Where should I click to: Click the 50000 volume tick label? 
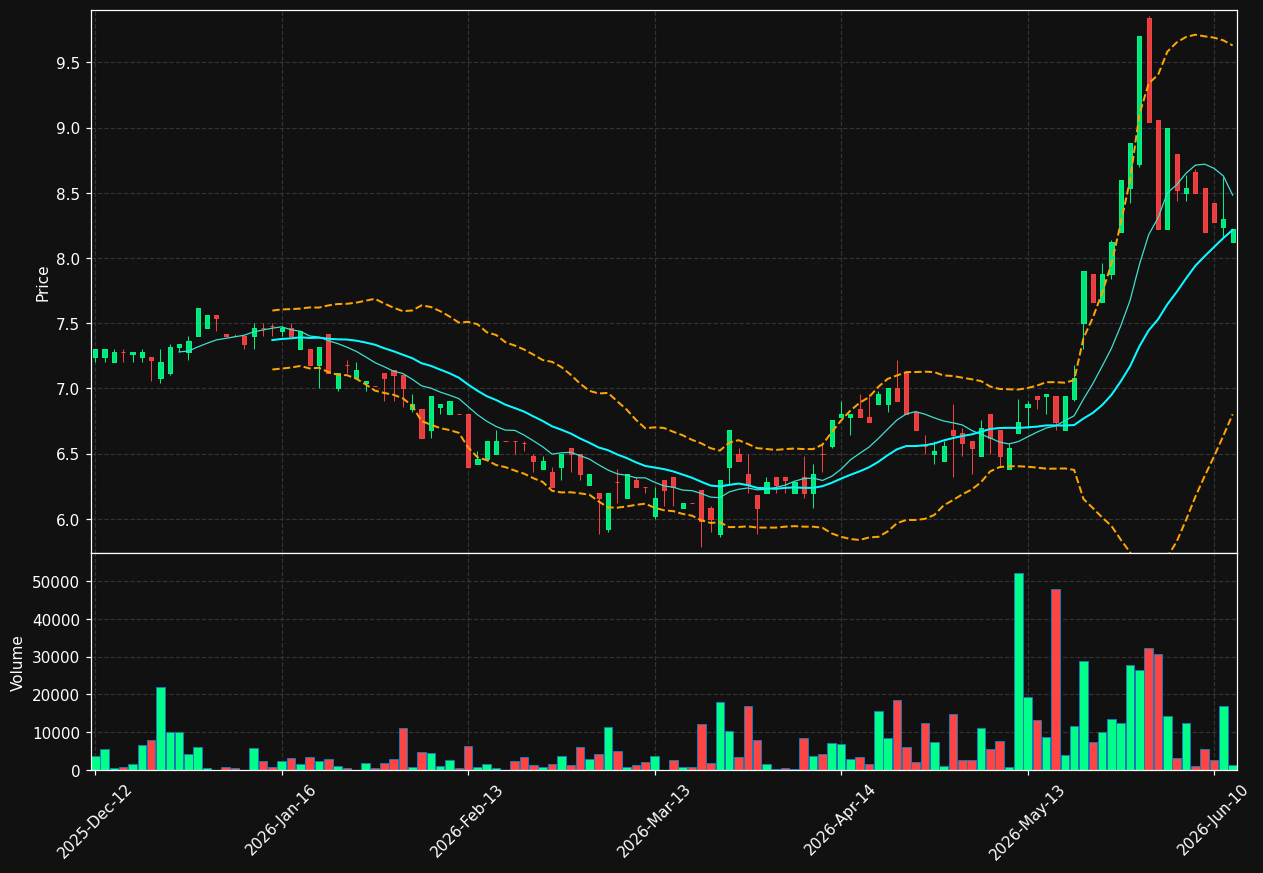[x=58, y=582]
